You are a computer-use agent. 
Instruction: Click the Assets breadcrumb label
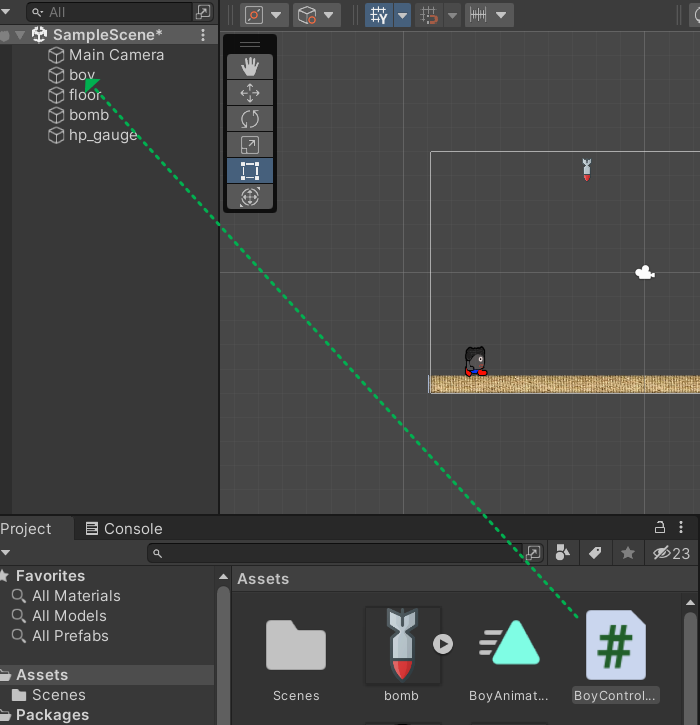click(x=263, y=579)
